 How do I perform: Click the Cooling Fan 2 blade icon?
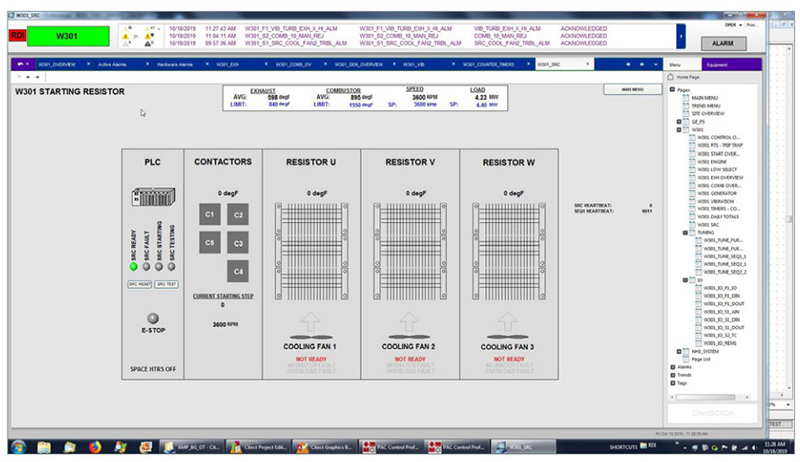coord(409,337)
